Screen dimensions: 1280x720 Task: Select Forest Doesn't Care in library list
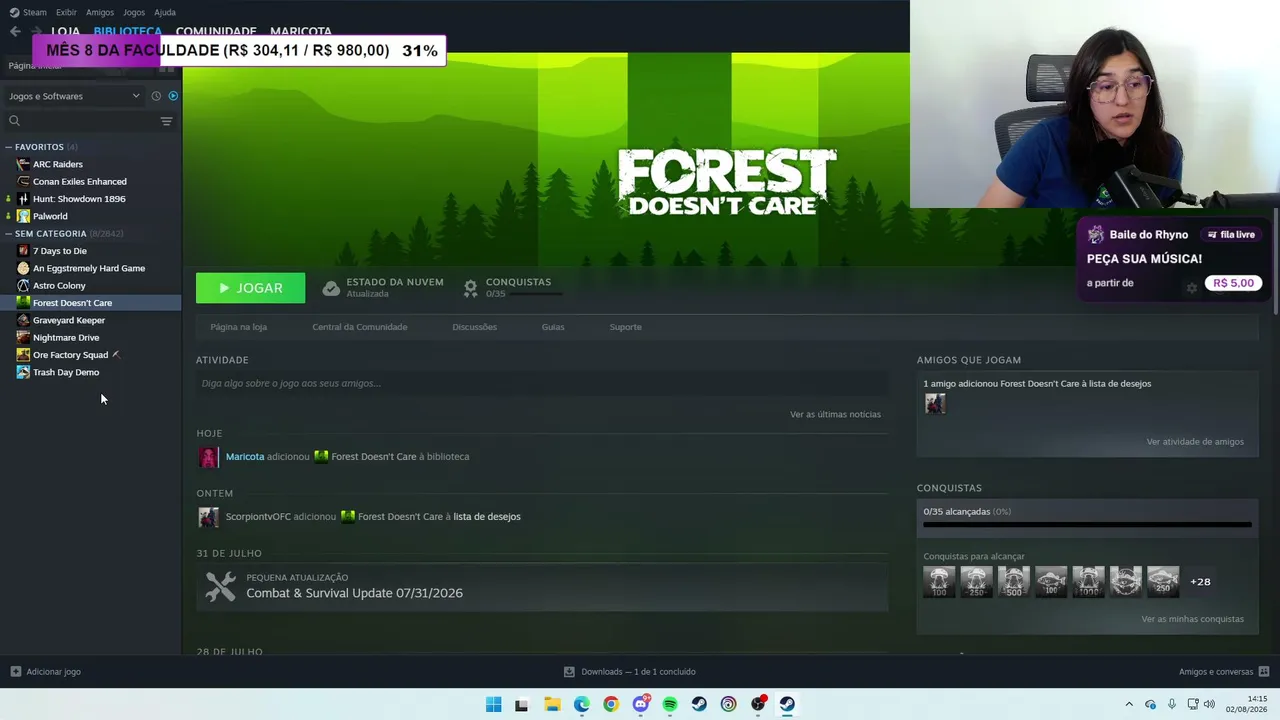[x=90, y=303]
